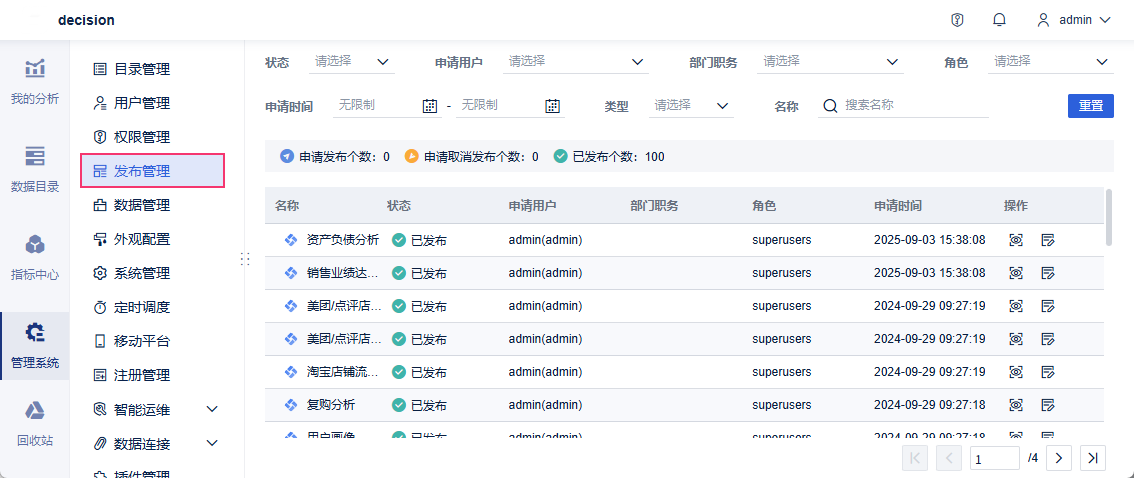1134x478 pixels.
Task: Click preview icon for 资产负债分析 row
Action: (x=1016, y=240)
